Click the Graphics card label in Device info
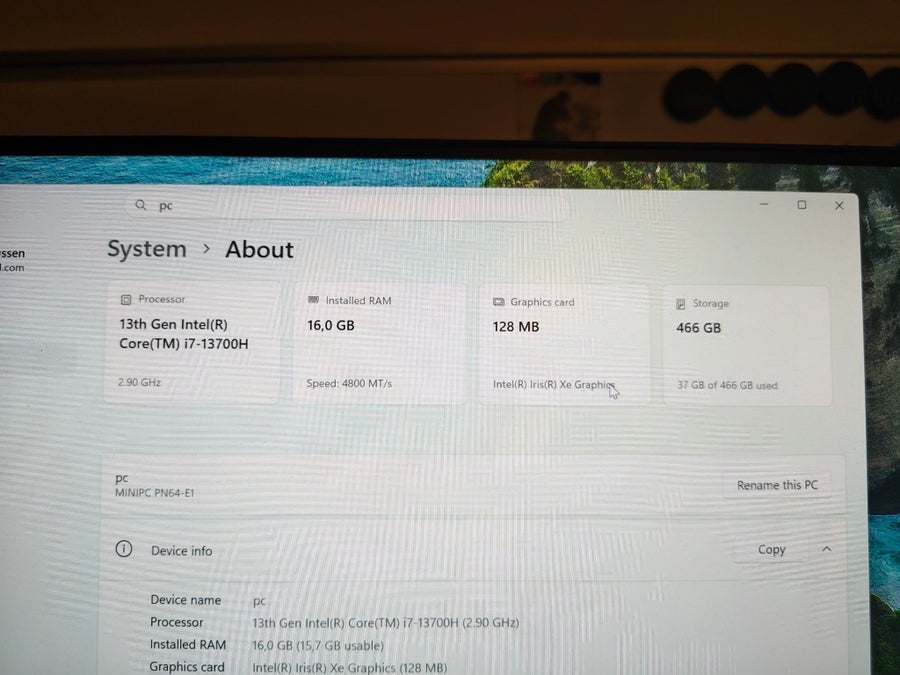900x675 pixels. (x=187, y=667)
